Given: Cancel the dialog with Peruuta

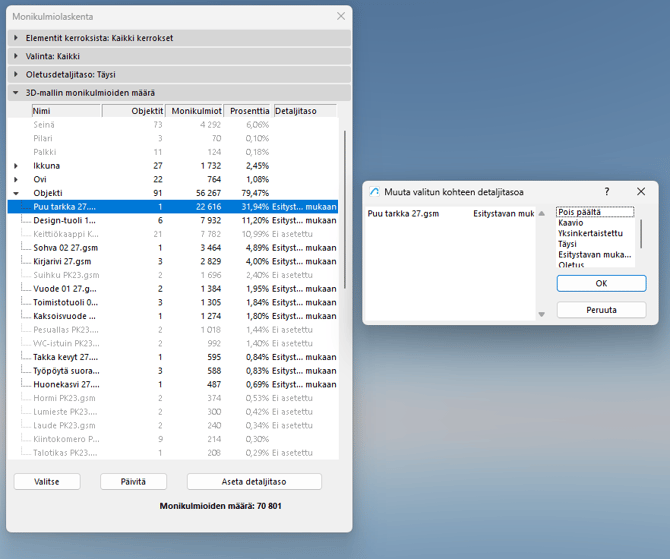Looking at the screenshot, I should pos(601,310).
